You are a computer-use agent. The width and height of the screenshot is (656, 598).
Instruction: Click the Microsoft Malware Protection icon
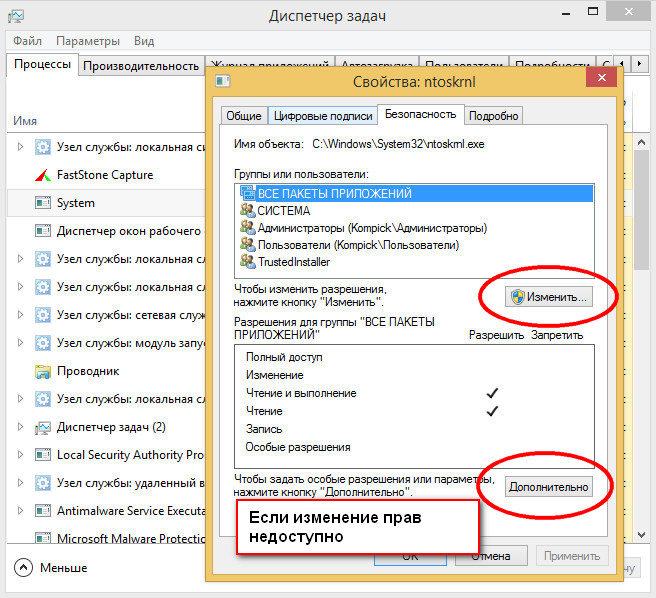43,537
